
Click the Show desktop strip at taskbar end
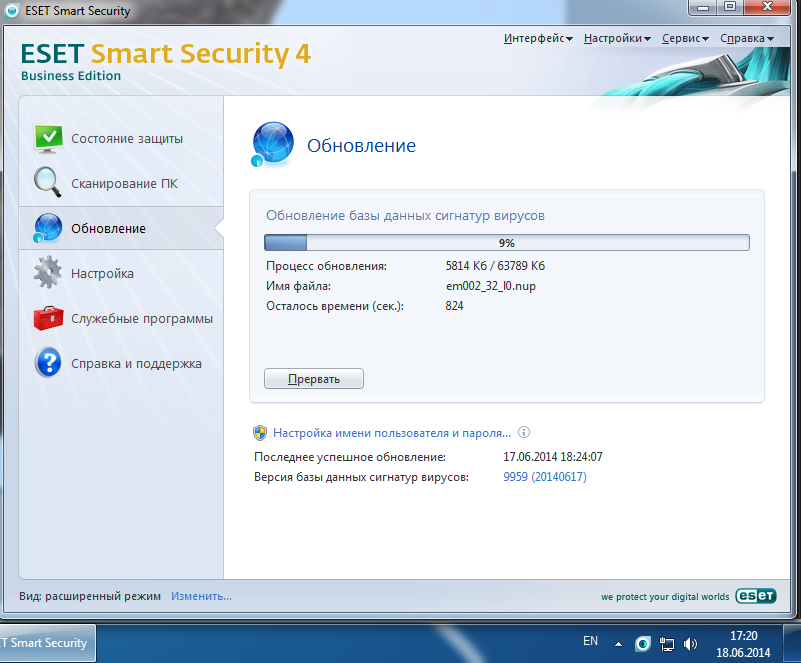(792, 644)
